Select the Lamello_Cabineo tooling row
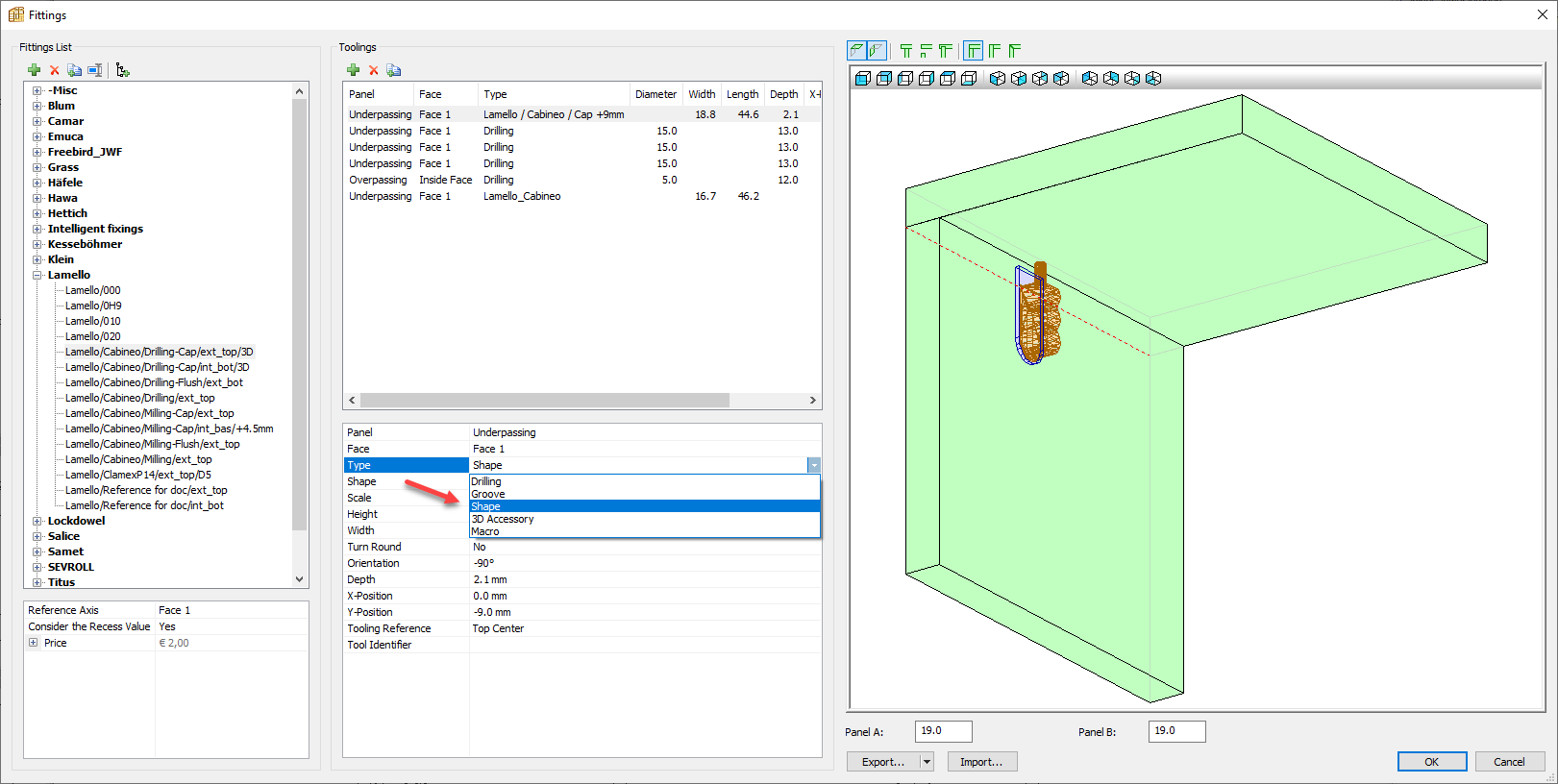The height and width of the screenshot is (784, 1558). [x=581, y=196]
